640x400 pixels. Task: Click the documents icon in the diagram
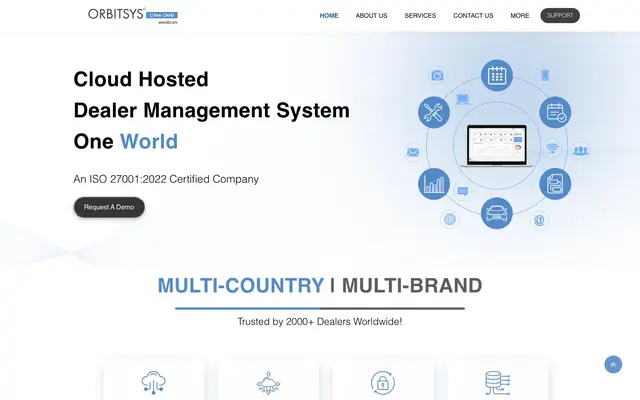555,184
